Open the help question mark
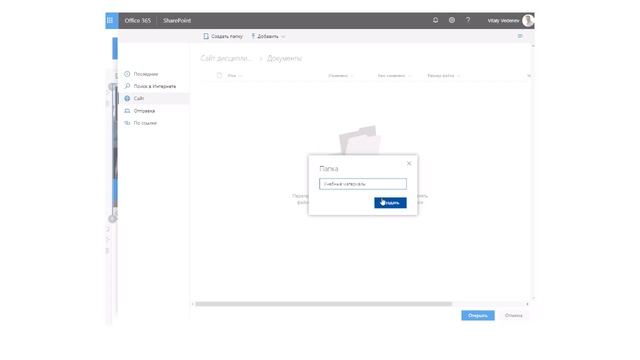This screenshot has width=640, height=360. 468,20
